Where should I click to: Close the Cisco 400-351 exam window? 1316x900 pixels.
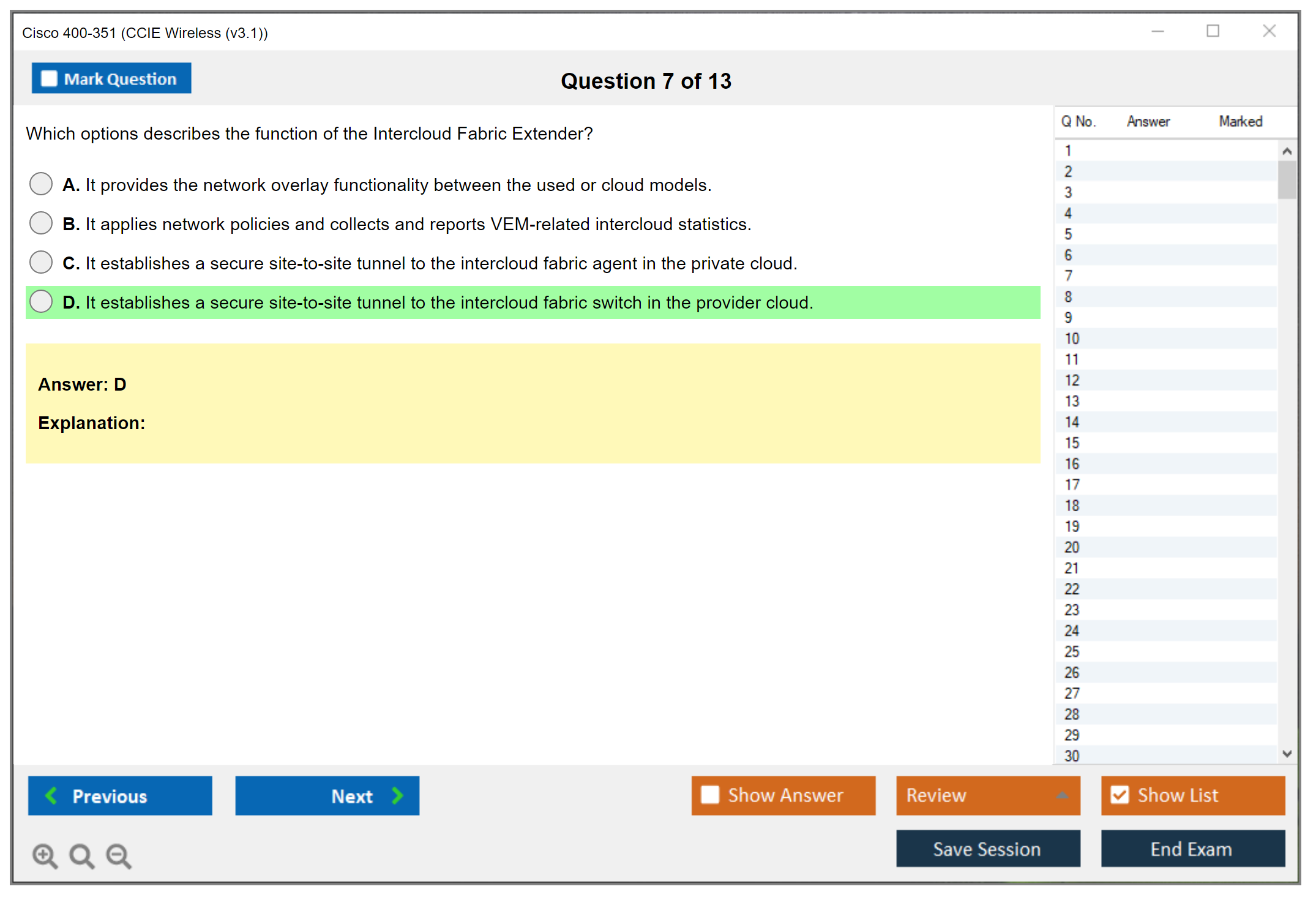click(x=1269, y=31)
